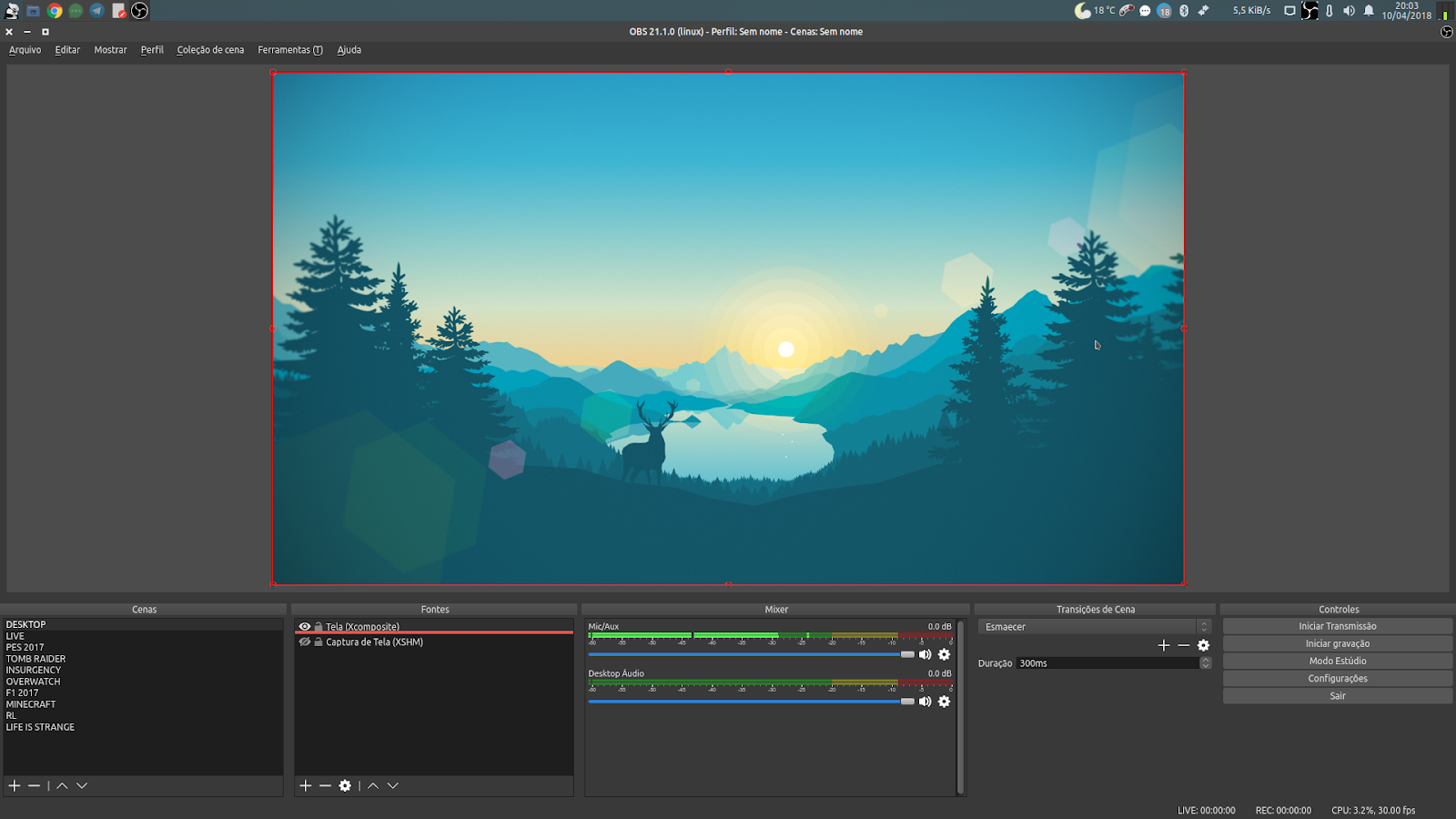Add a new scene transition
Viewport: 1456px width, 819px height.
point(1163,645)
